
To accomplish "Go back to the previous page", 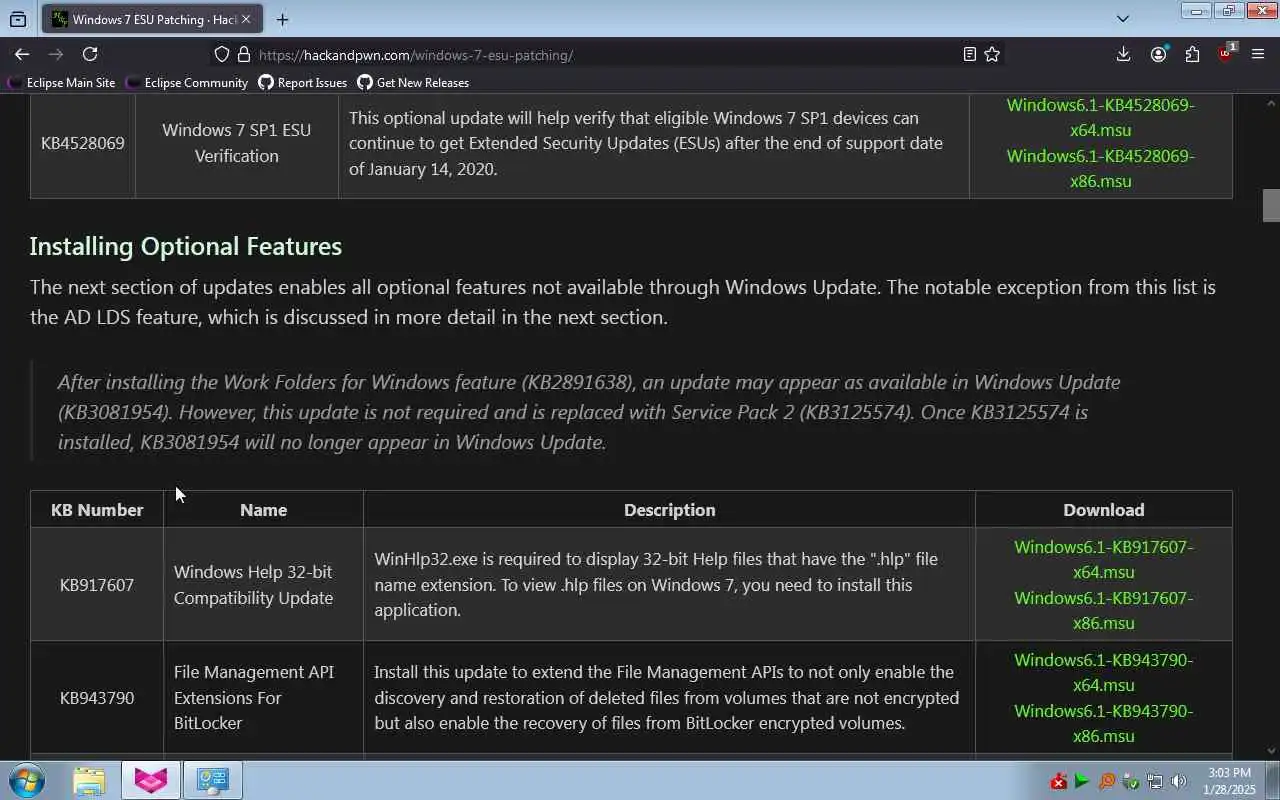I will coord(22,54).
